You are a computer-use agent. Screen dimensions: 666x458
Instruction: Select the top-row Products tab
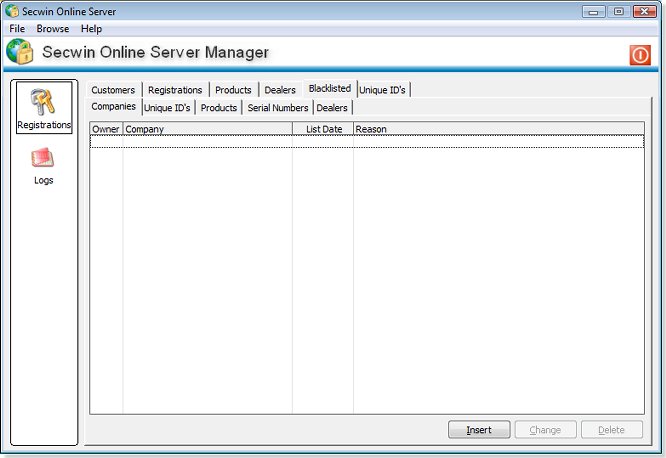tap(233, 90)
